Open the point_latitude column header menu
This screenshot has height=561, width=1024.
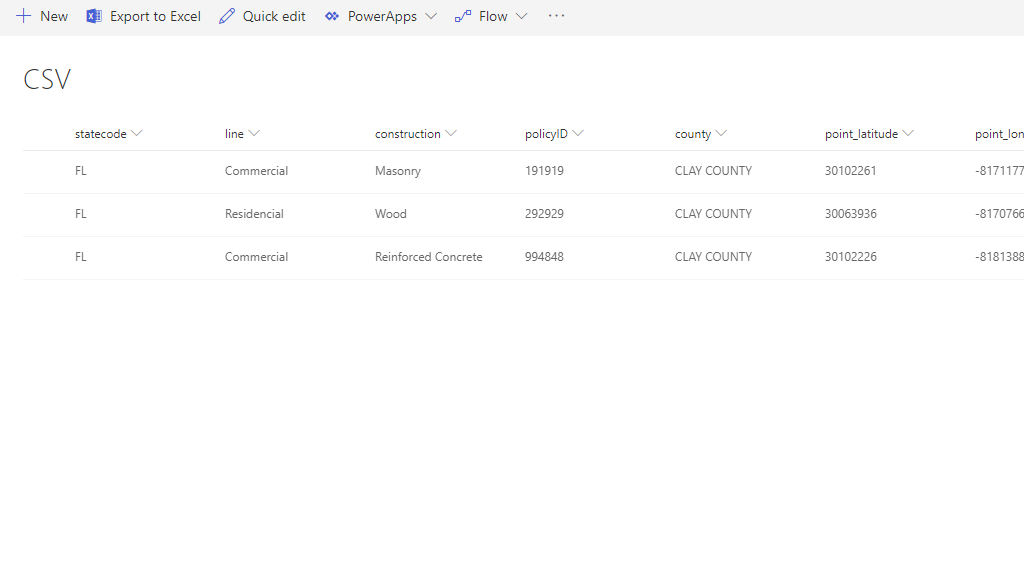coord(908,133)
